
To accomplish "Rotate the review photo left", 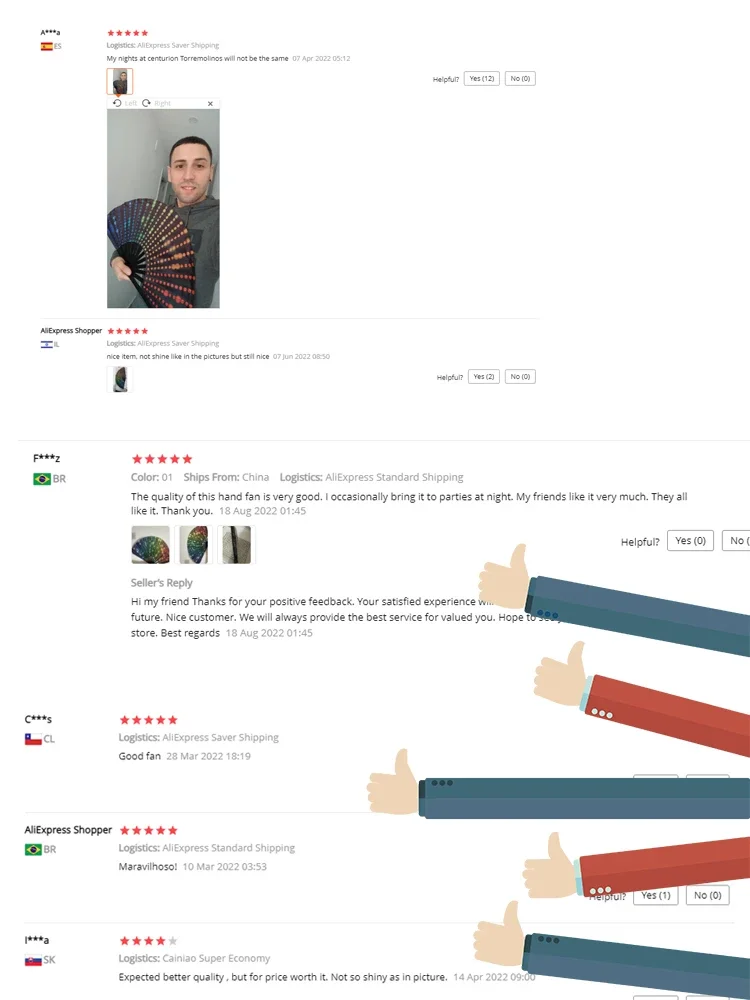I will point(125,103).
